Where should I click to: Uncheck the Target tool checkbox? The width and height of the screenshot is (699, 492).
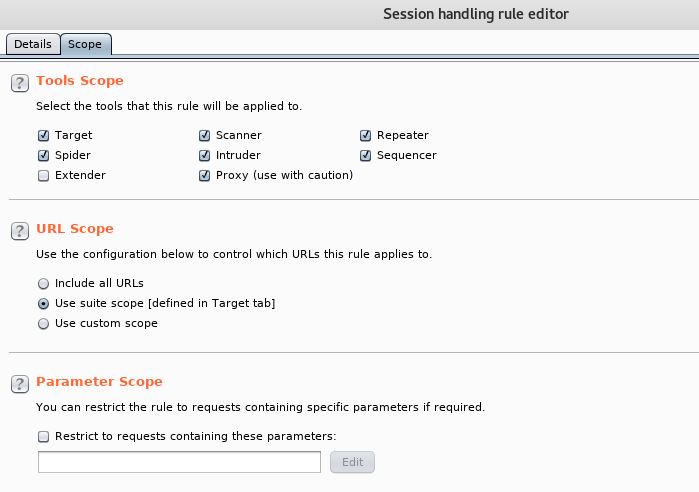click(43, 135)
